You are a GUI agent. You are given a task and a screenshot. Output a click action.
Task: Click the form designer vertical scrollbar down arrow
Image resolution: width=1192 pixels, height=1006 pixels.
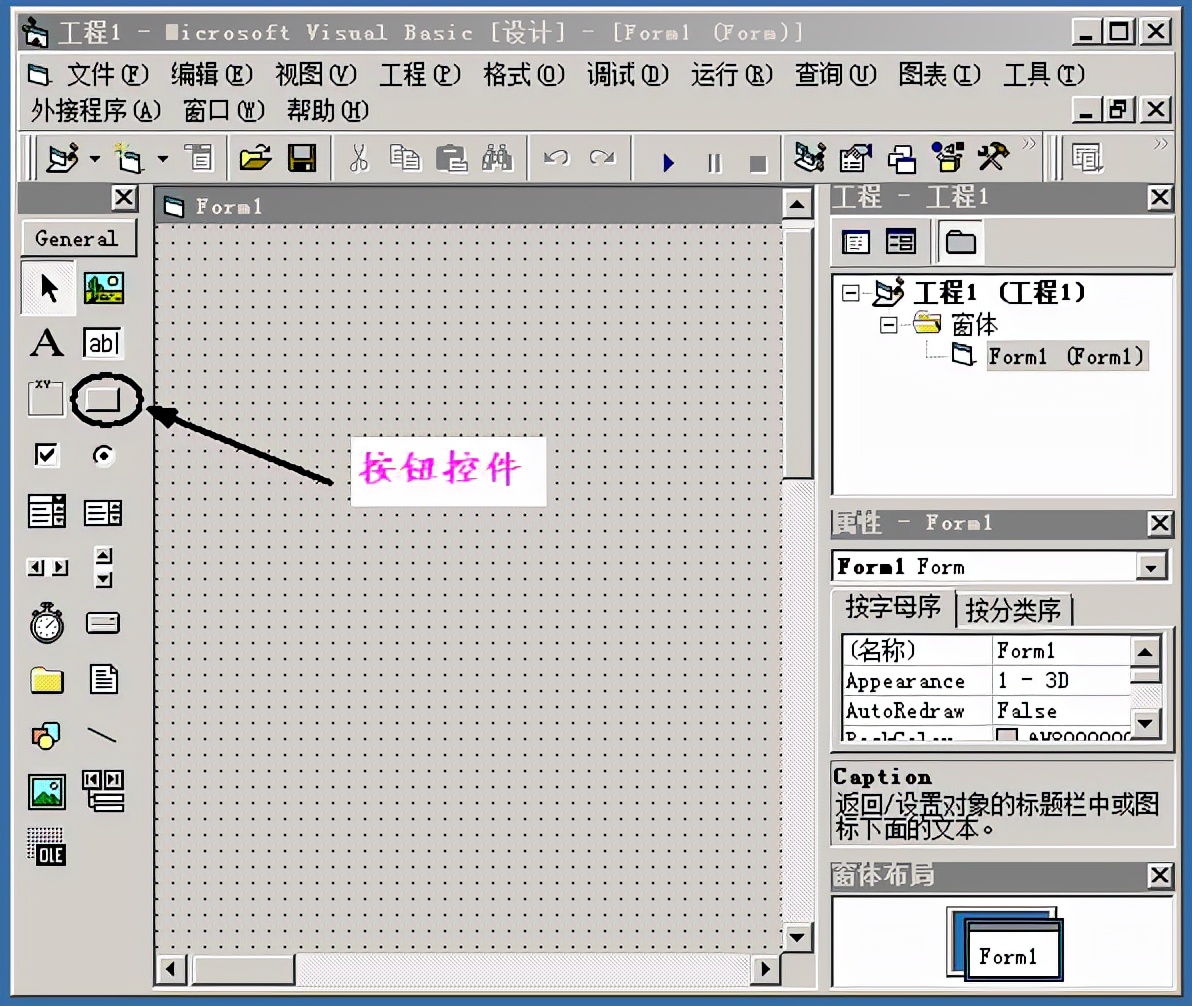coord(797,938)
